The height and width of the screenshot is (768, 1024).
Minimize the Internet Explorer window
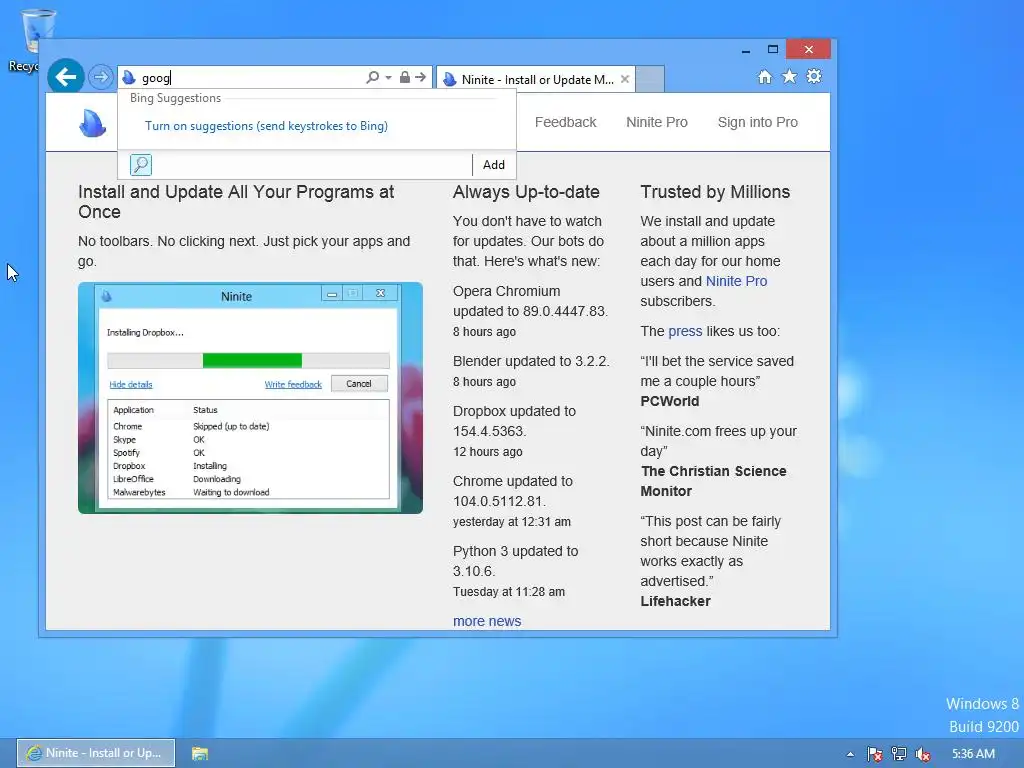pos(746,50)
